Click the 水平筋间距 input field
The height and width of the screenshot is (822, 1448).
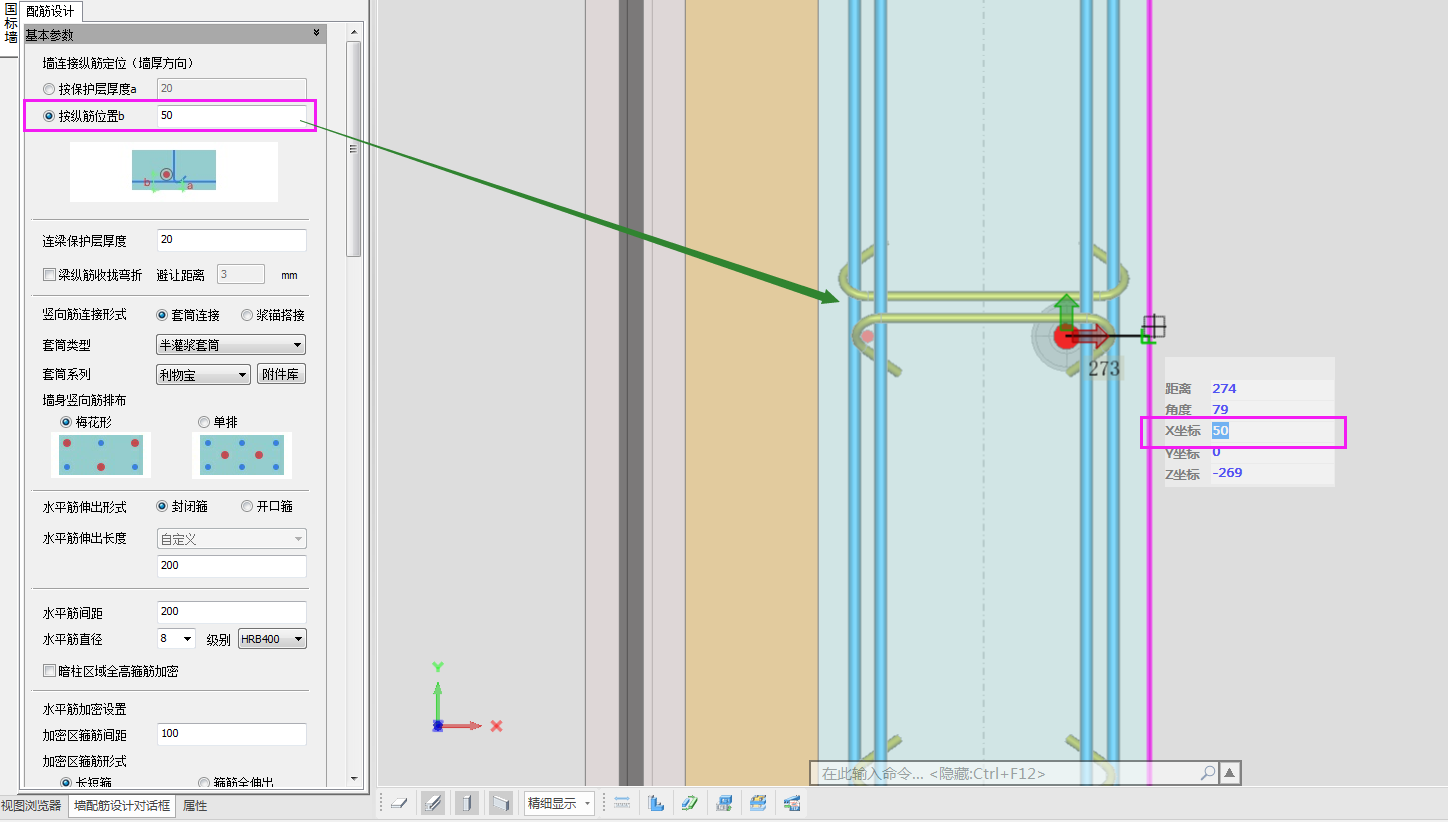tap(231, 612)
